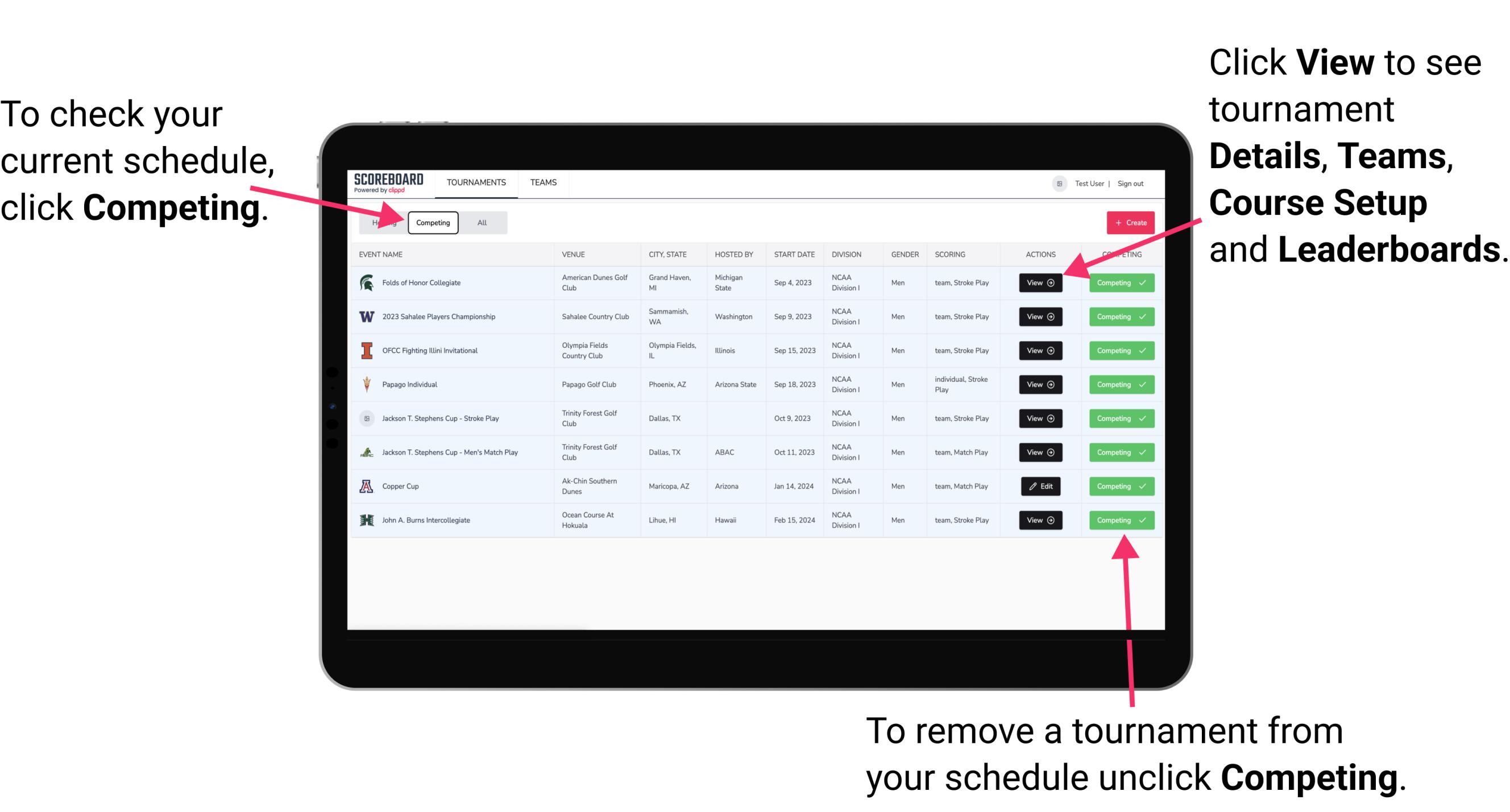The width and height of the screenshot is (1510, 812).
Task: Click the View icon for OFCC Fighting Illini Invitational
Action: point(1040,350)
